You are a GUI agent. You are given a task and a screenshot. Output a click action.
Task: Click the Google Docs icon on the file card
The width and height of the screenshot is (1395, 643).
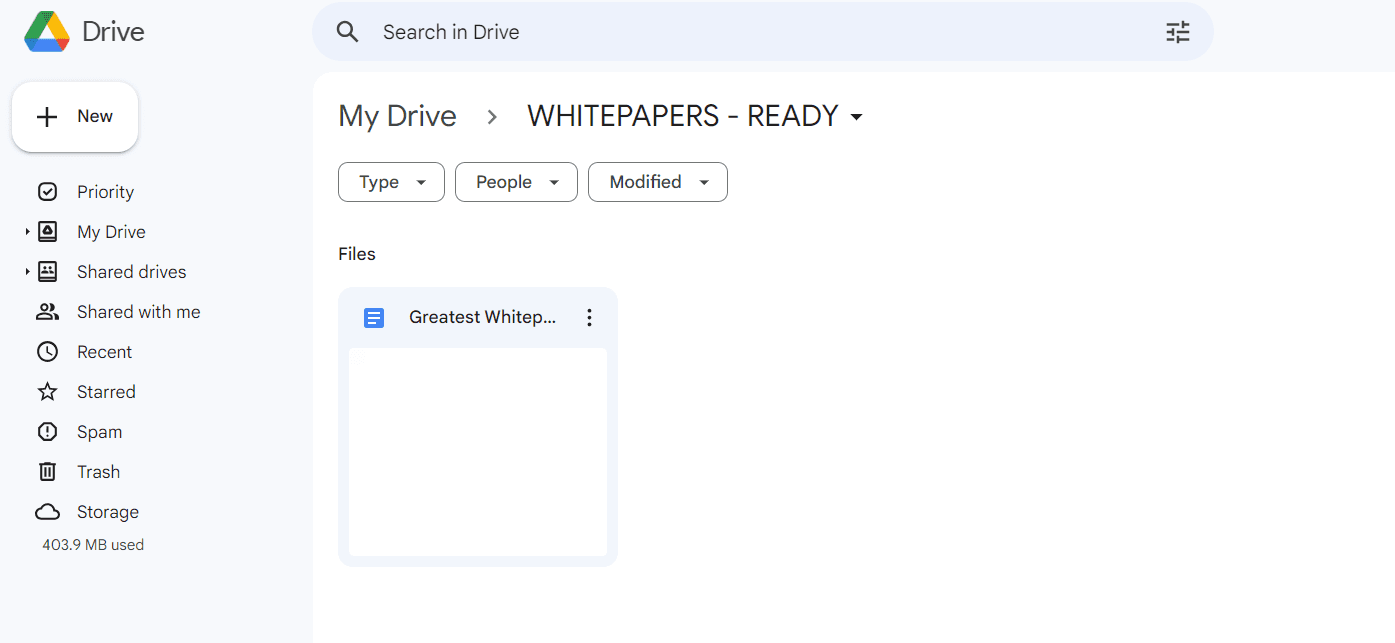[x=373, y=317]
